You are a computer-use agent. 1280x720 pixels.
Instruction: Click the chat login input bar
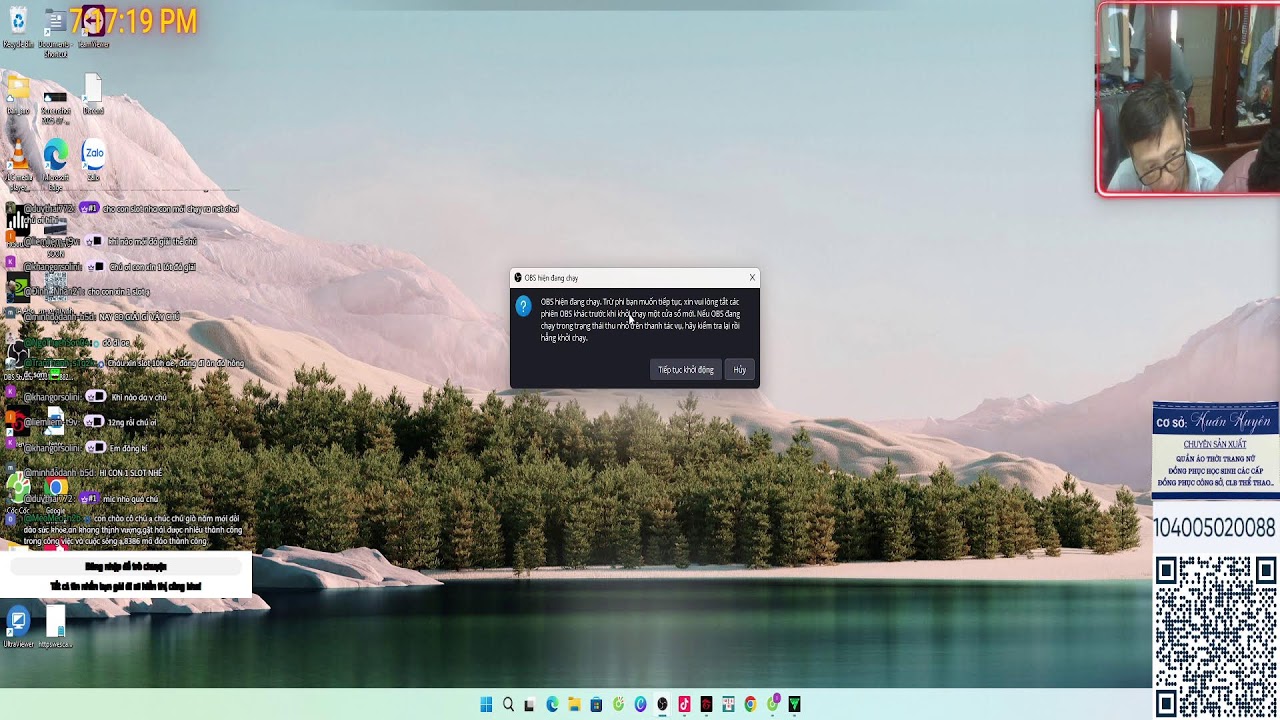(x=125, y=567)
